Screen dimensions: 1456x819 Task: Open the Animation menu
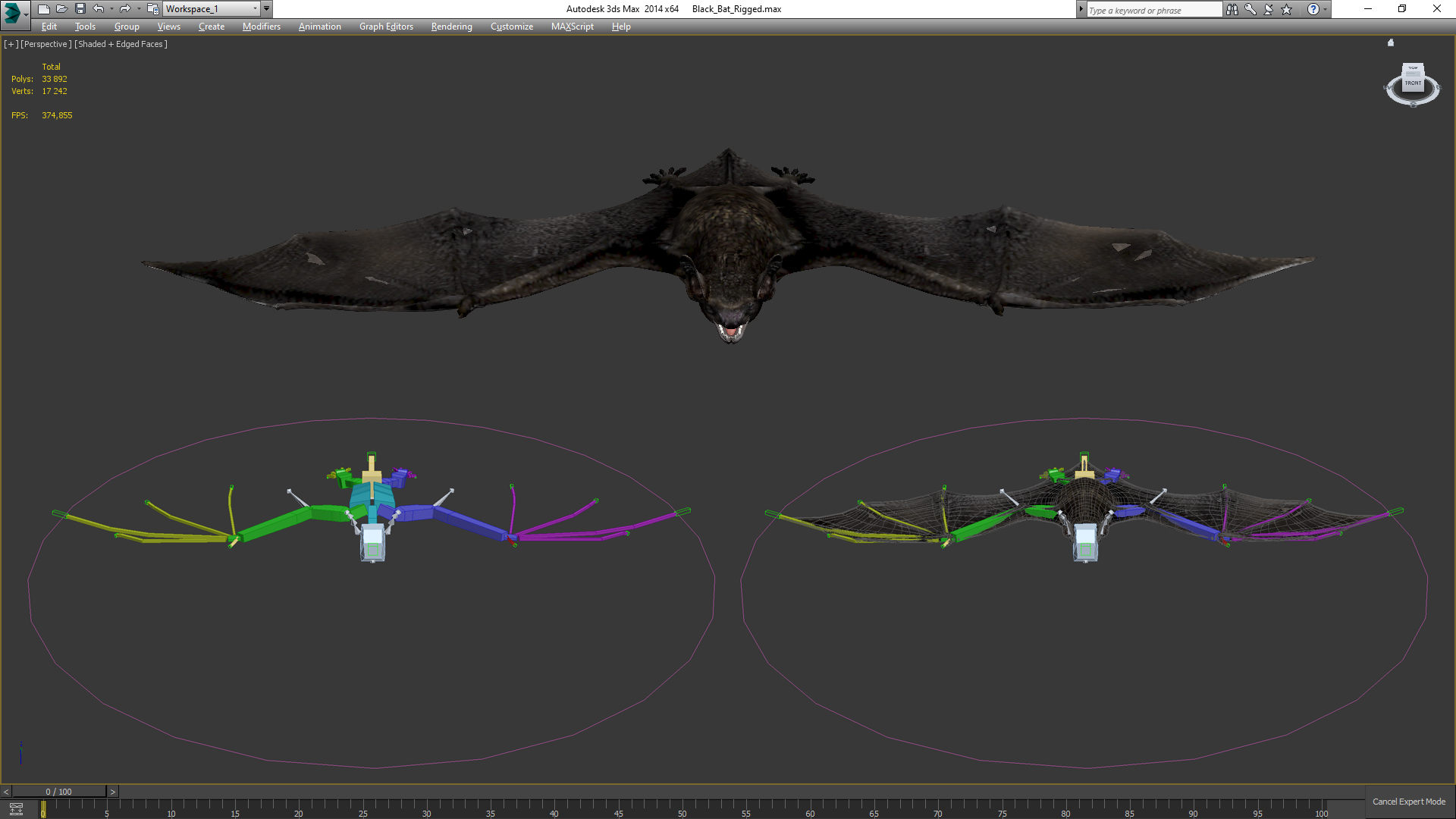pyautogui.click(x=319, y=27)
